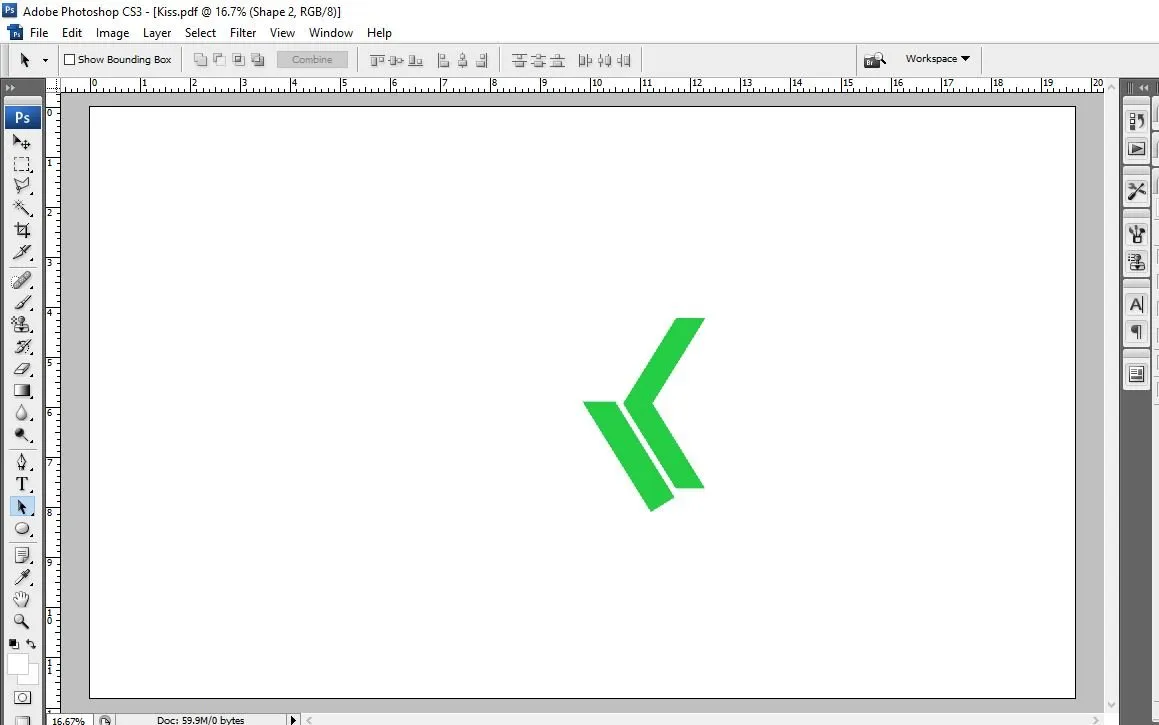Select the Clone Stamp tool
Screen dimensions: 1159x725
pyautogui.click(x=21, y=324)
